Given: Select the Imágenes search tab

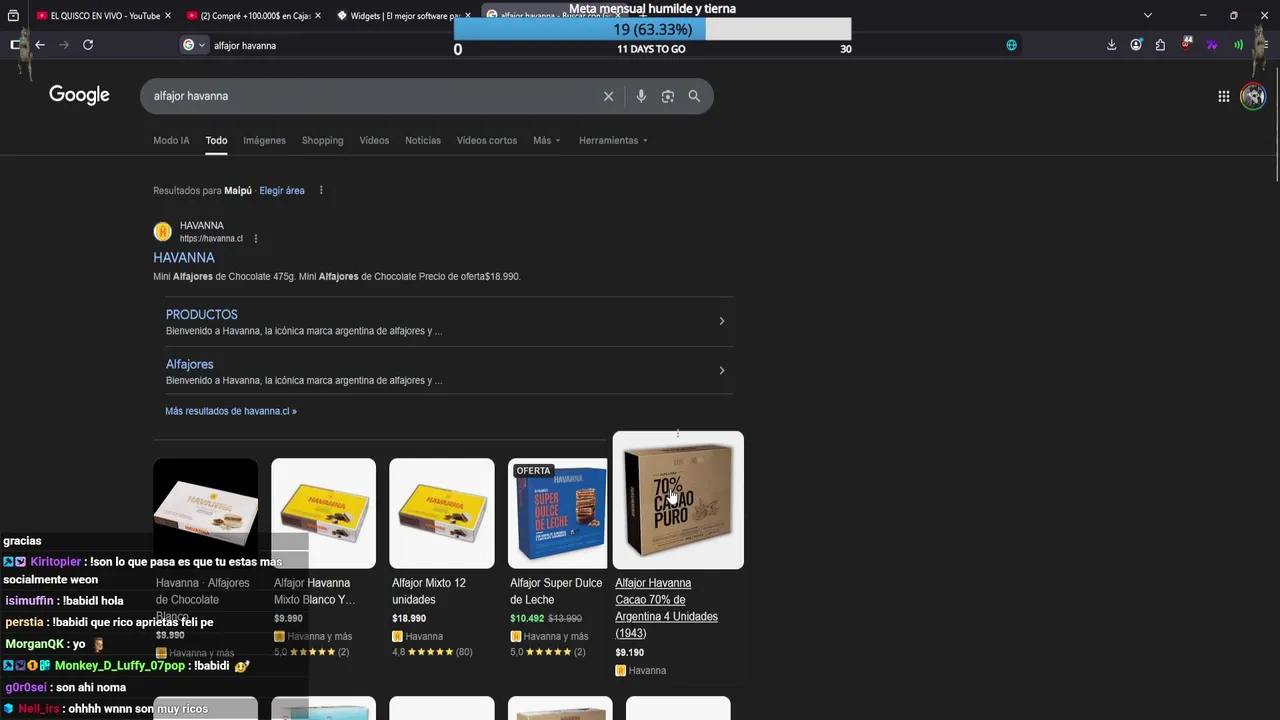Looking at the screenshot, I should click(264, 140).
